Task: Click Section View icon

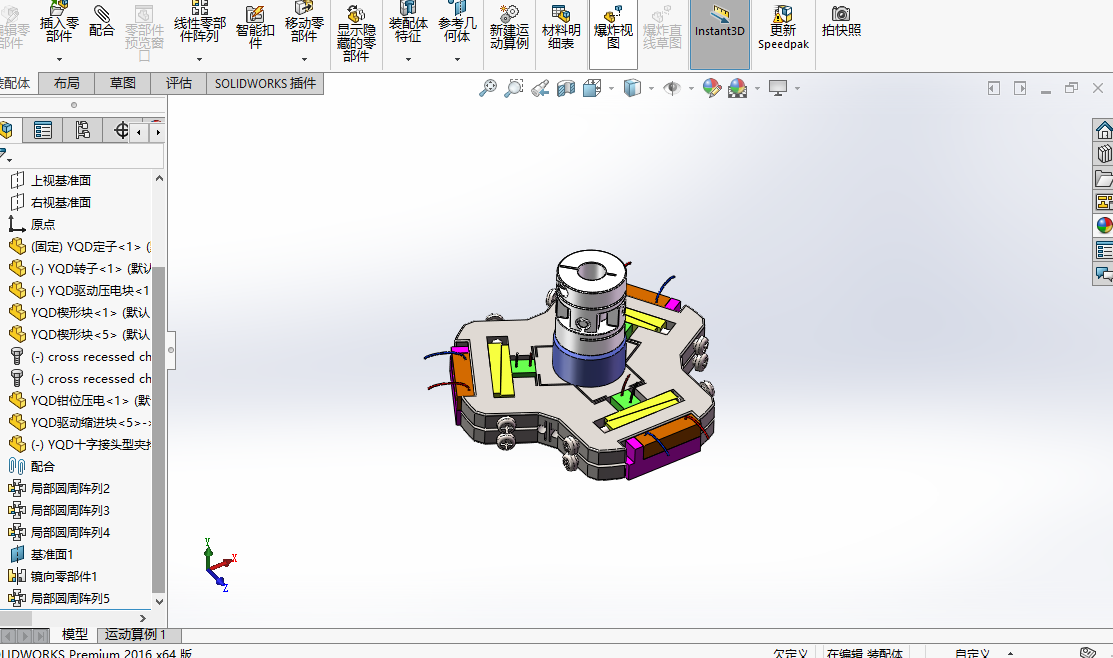Action: click(566, 88)
